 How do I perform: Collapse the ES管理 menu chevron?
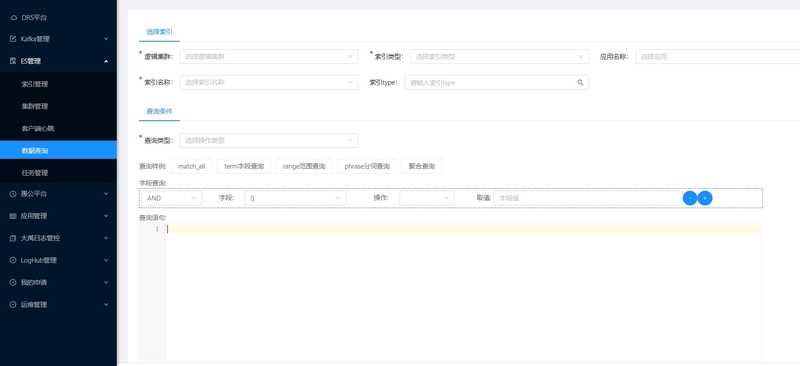tap(106, 61)
